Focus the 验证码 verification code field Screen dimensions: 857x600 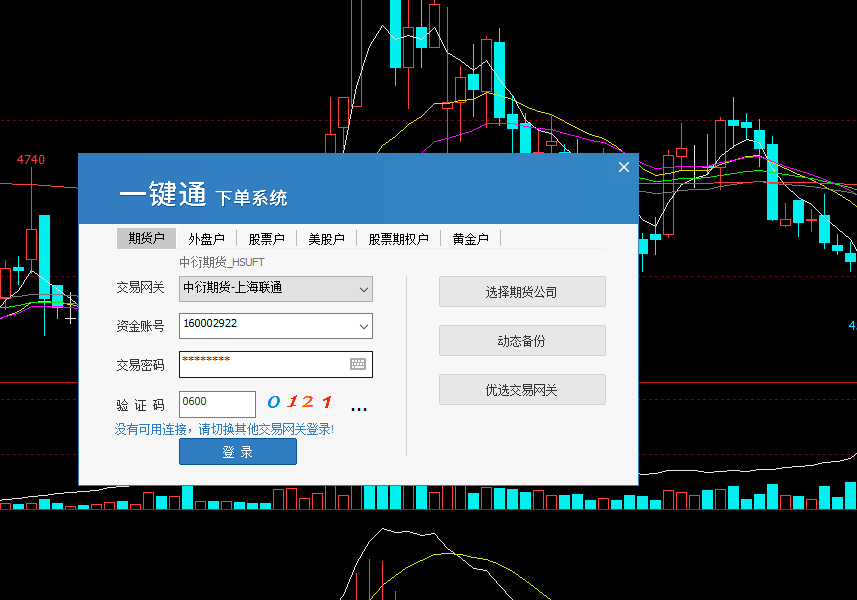coord(218,404)
